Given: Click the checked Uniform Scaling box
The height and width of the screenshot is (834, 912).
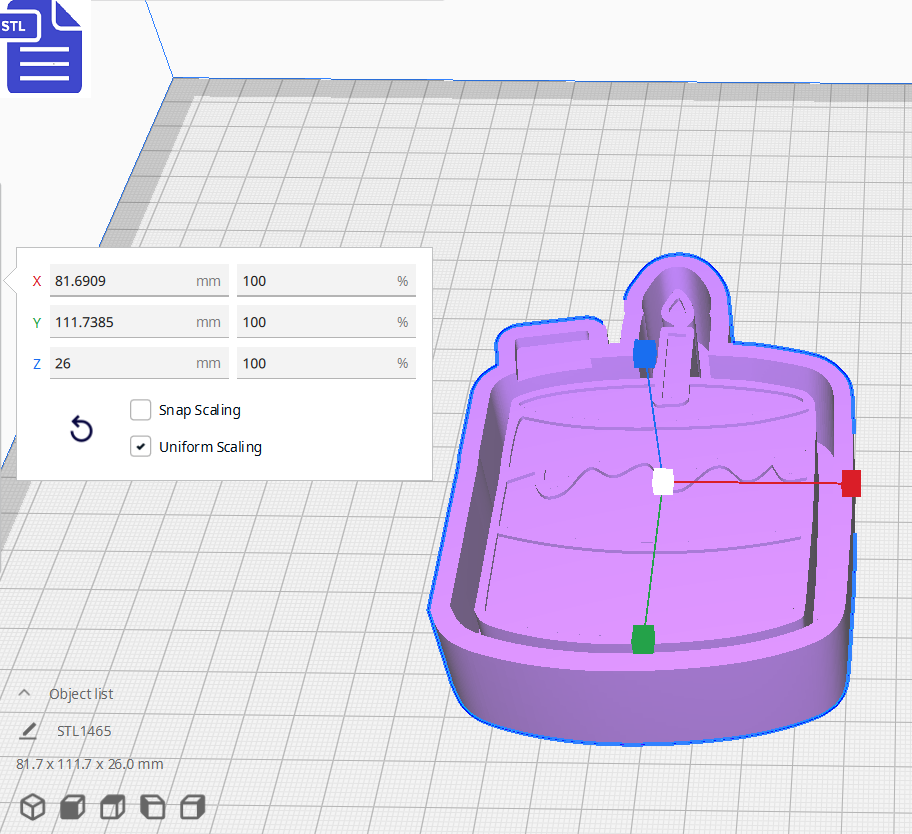Looking at the screenshot, I should 140,446.
